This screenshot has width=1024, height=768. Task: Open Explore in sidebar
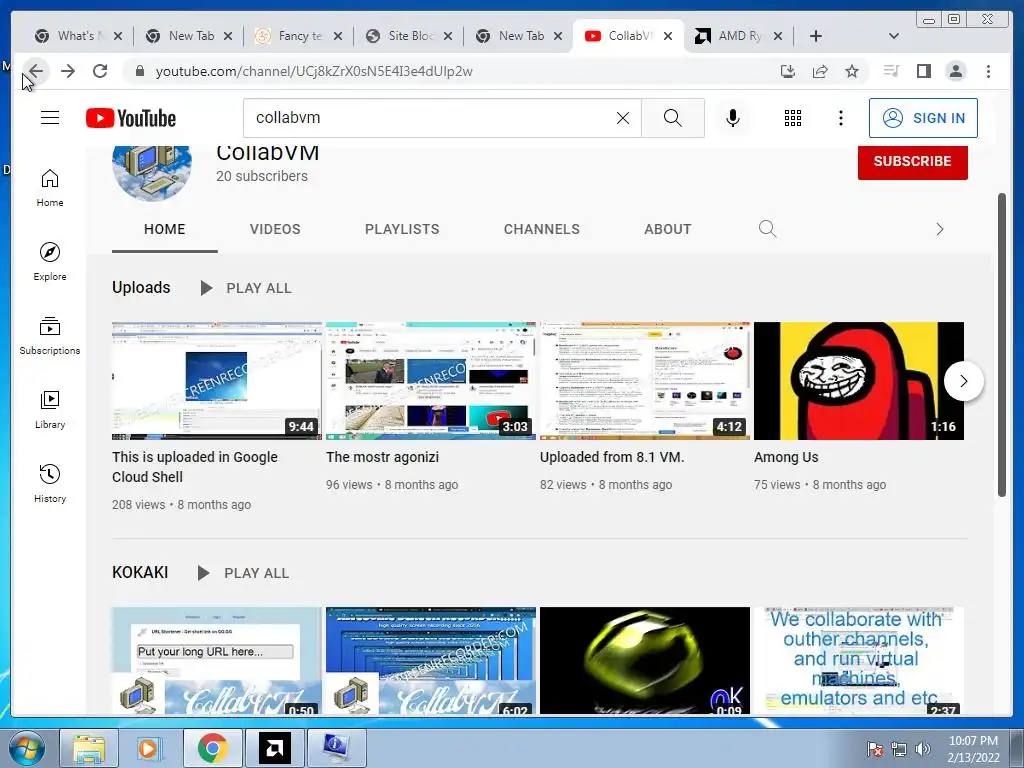pos(50,262)
